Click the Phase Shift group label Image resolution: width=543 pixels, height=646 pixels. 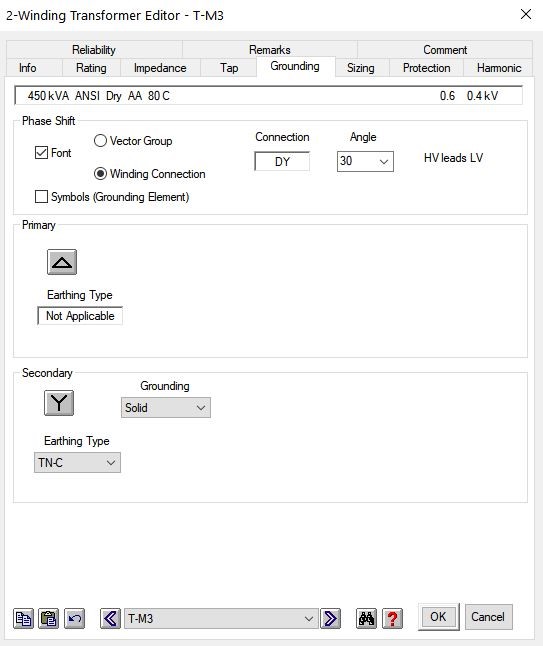[x=49, y=121]
